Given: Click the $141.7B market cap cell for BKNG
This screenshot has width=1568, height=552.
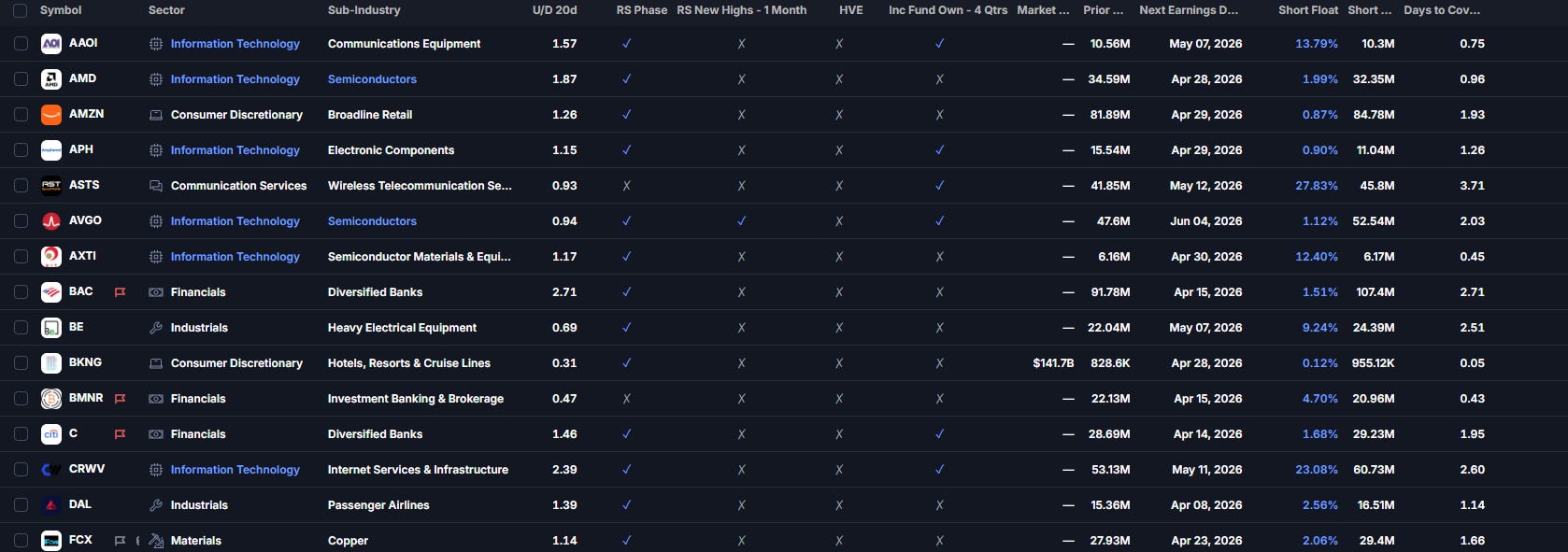Looking at the screenshot, I should coord(1053,363).
